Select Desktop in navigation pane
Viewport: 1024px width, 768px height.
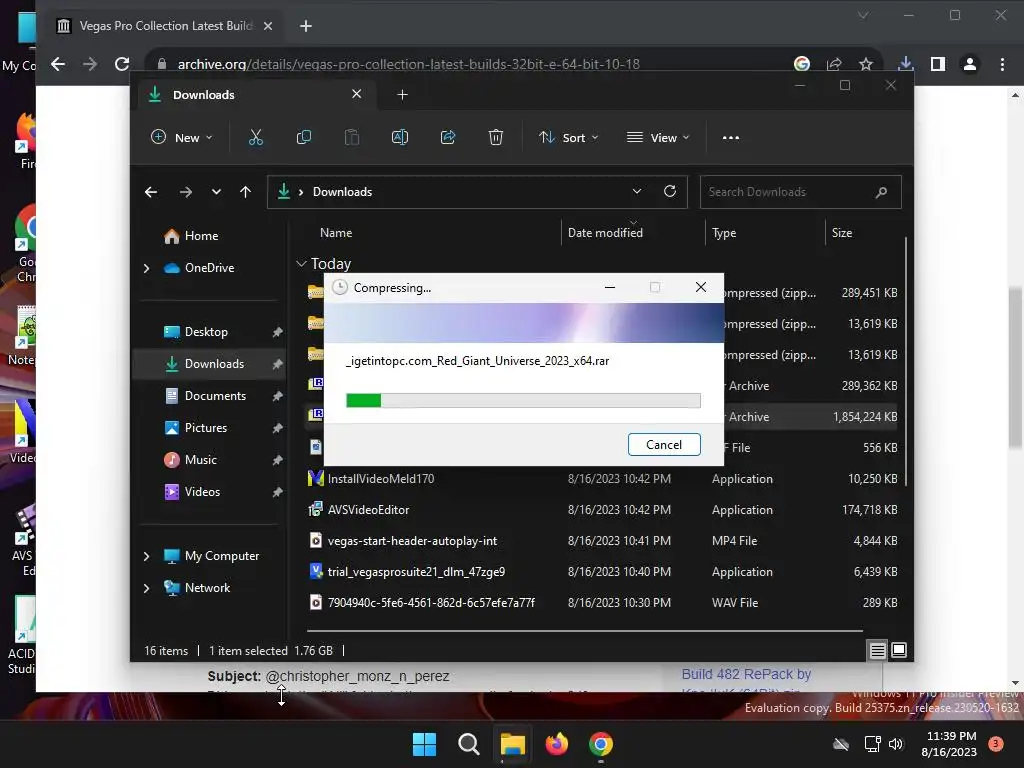(206, 332)
